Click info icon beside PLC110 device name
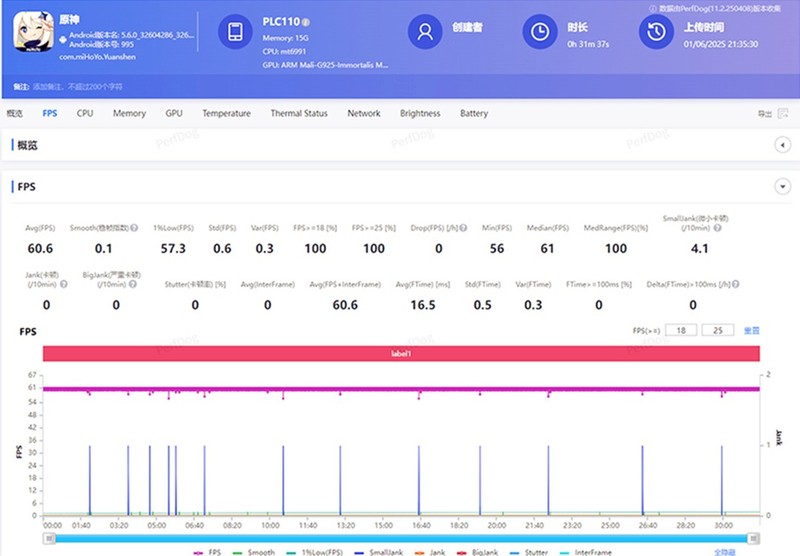The image size is (800, 556). tap(306, 22)
